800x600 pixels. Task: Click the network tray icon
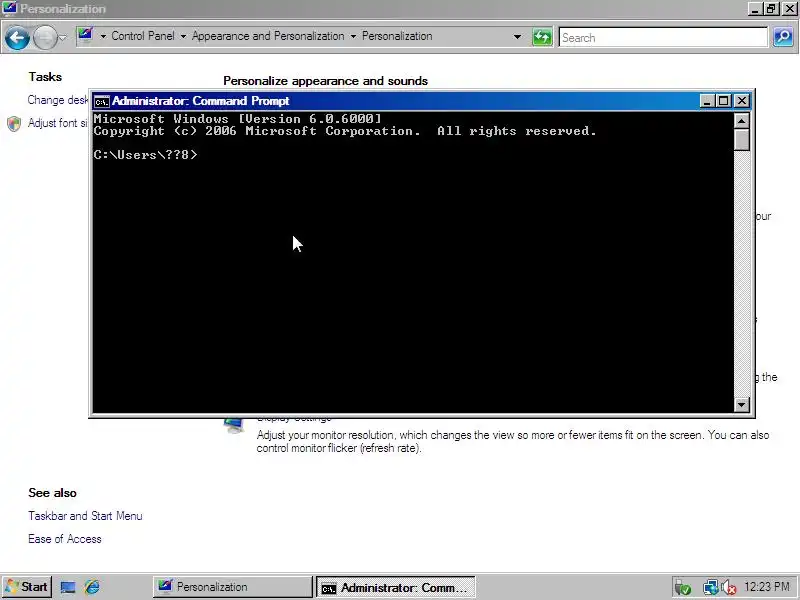tap(710, 587)
